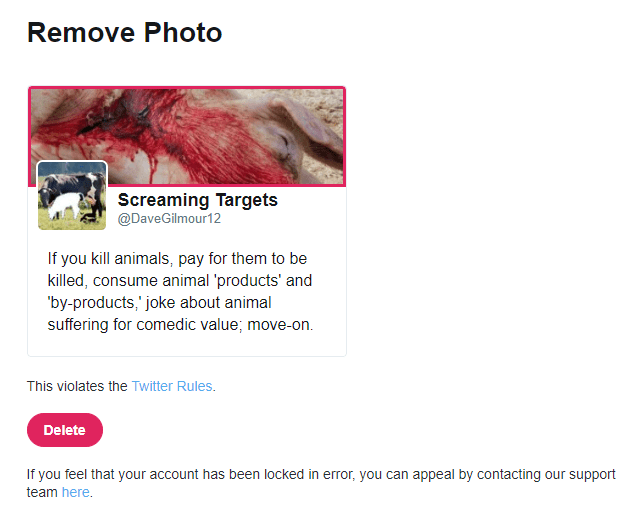This screenshot has height=526, width=643.
Task: Click the word 'Photo' in the heading
Action: (x=183, y=33)
